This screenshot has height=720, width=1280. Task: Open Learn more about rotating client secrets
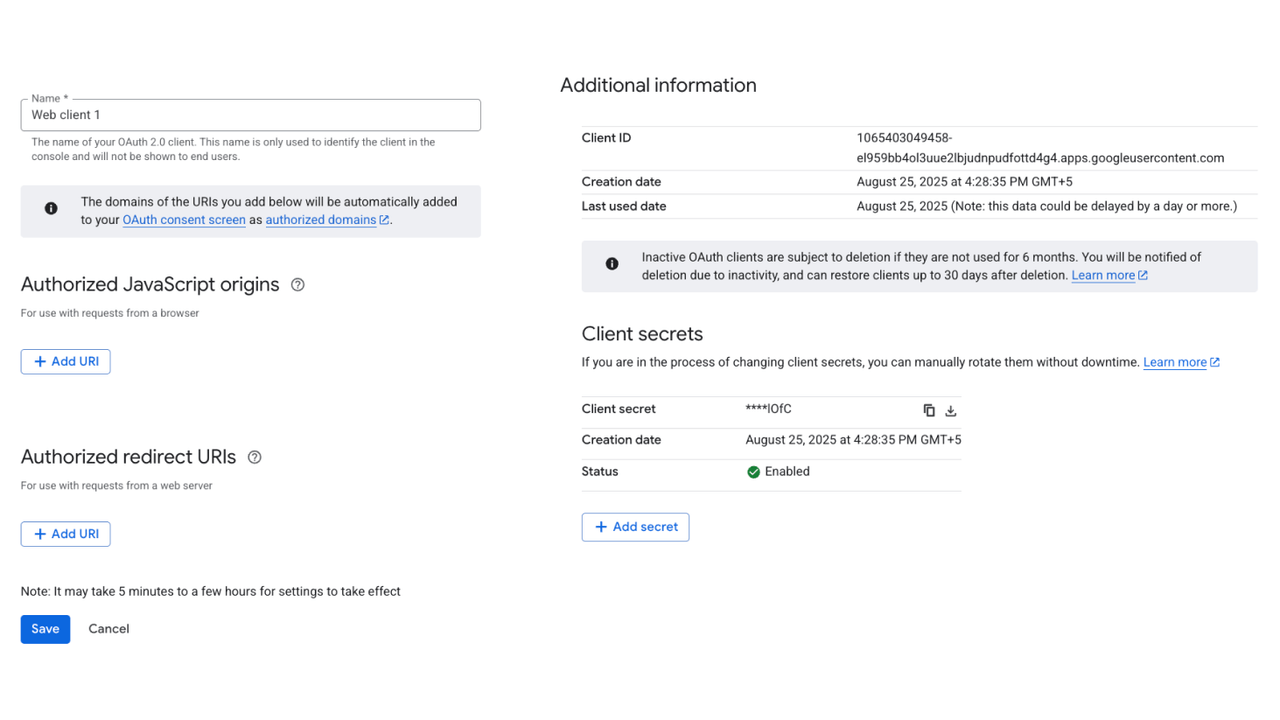(x=1175, y=361)
